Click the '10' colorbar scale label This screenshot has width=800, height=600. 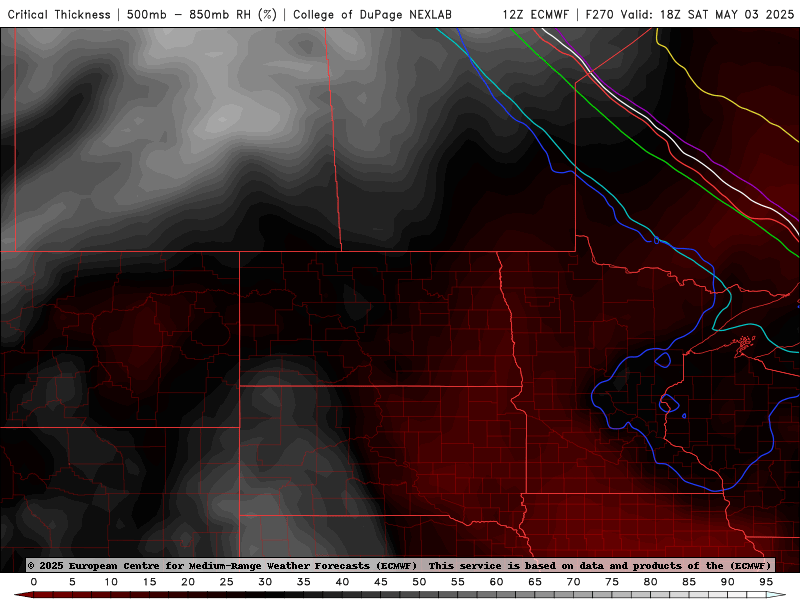coord(111,582)
